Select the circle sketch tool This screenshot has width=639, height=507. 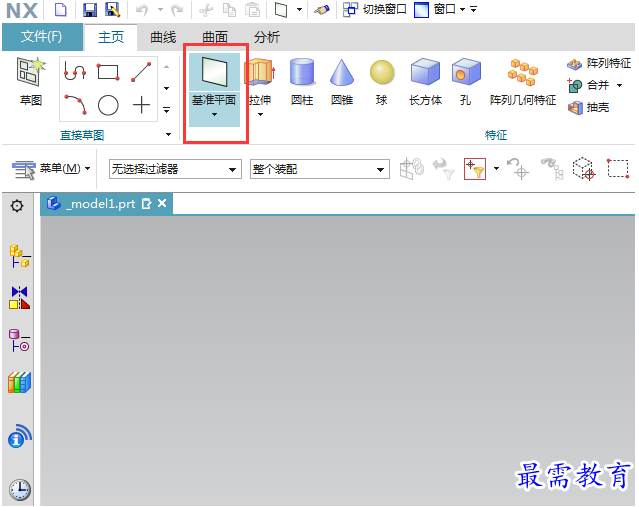108,105
